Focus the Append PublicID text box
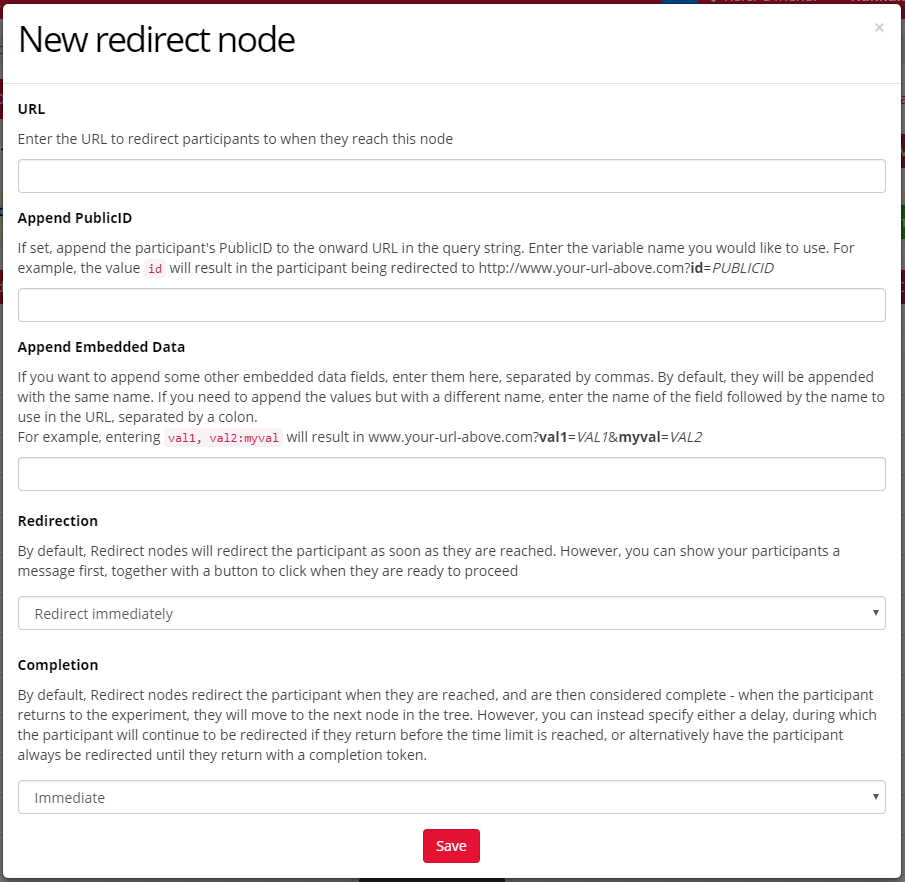 452,305
